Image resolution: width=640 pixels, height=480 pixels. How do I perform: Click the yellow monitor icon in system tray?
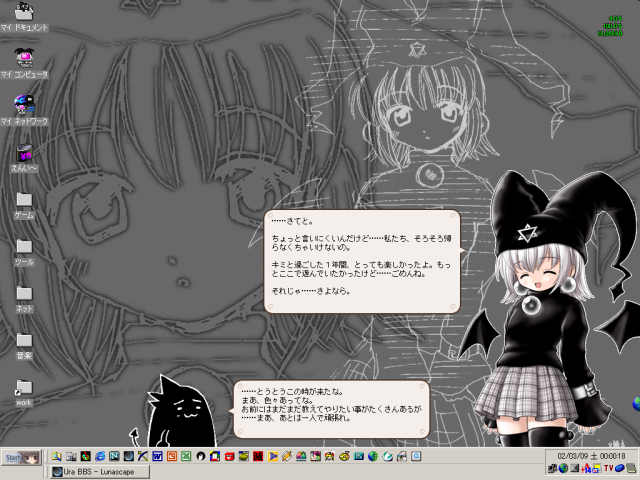click(x=597, y=468)
